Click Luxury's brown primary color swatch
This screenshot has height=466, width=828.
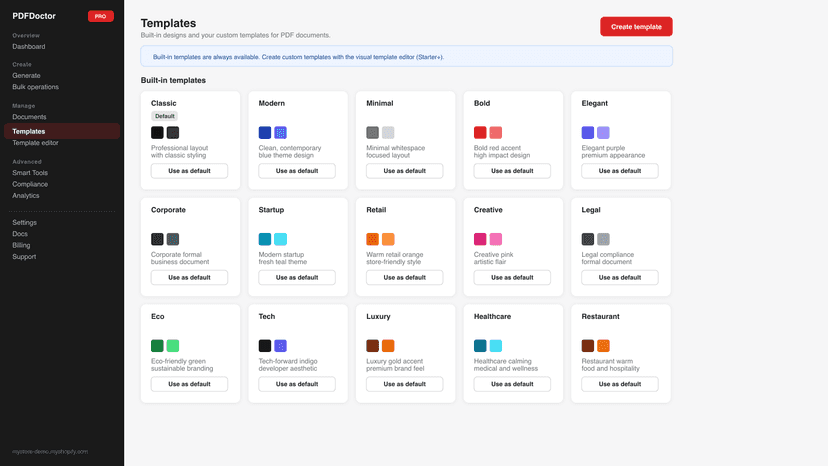click(373, 346)
